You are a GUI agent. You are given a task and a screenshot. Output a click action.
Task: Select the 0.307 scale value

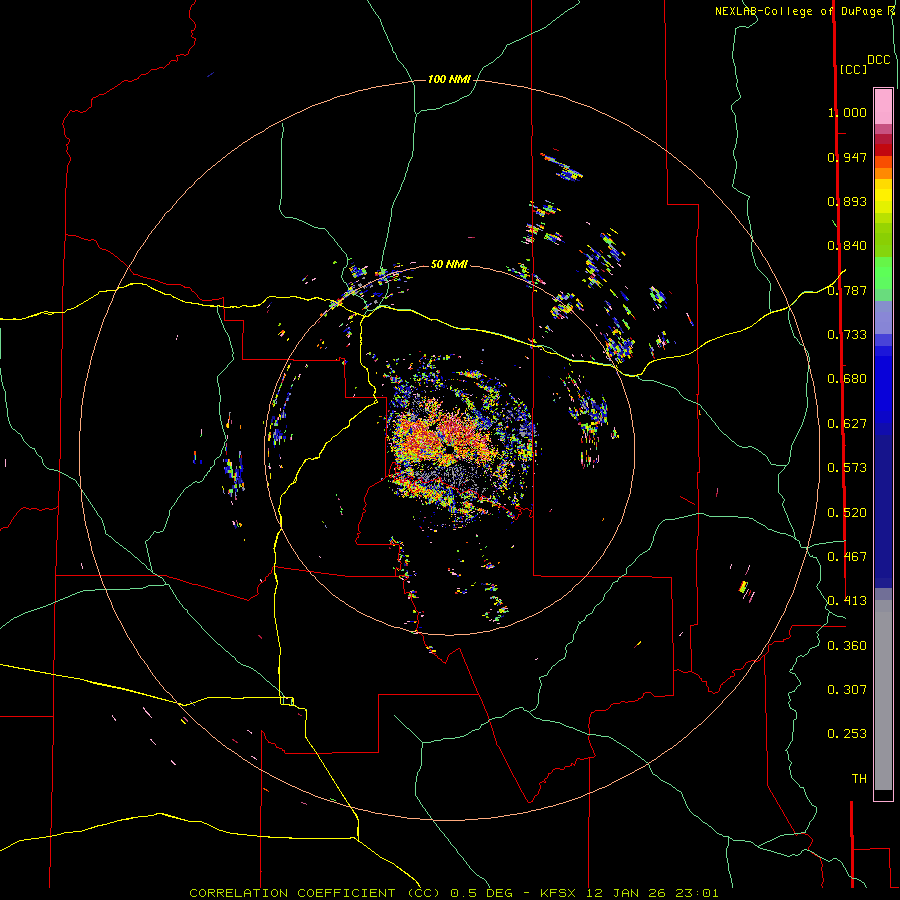pyautogui.click(x=847, y=690)
